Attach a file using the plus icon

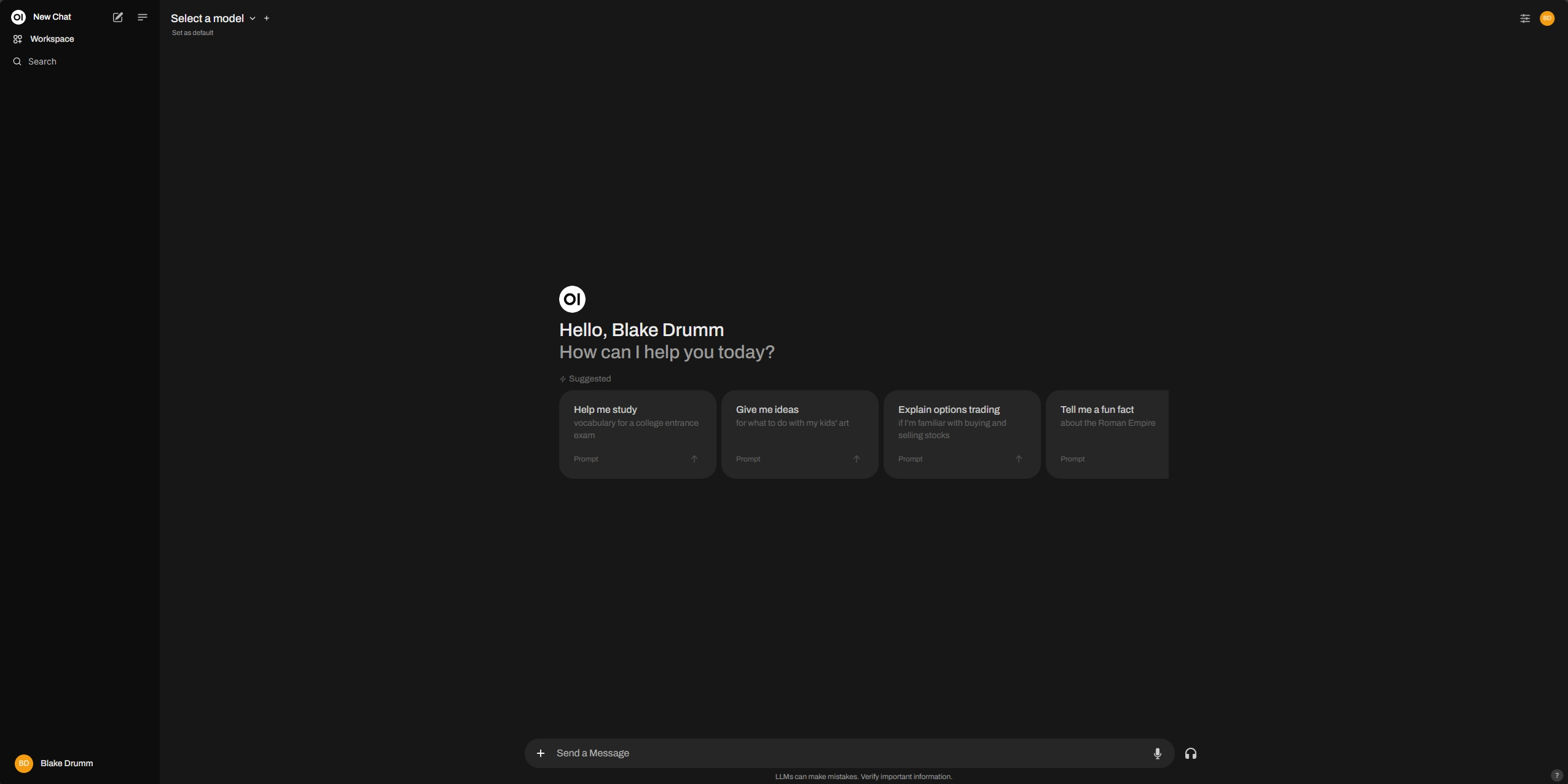pos(539,753)
